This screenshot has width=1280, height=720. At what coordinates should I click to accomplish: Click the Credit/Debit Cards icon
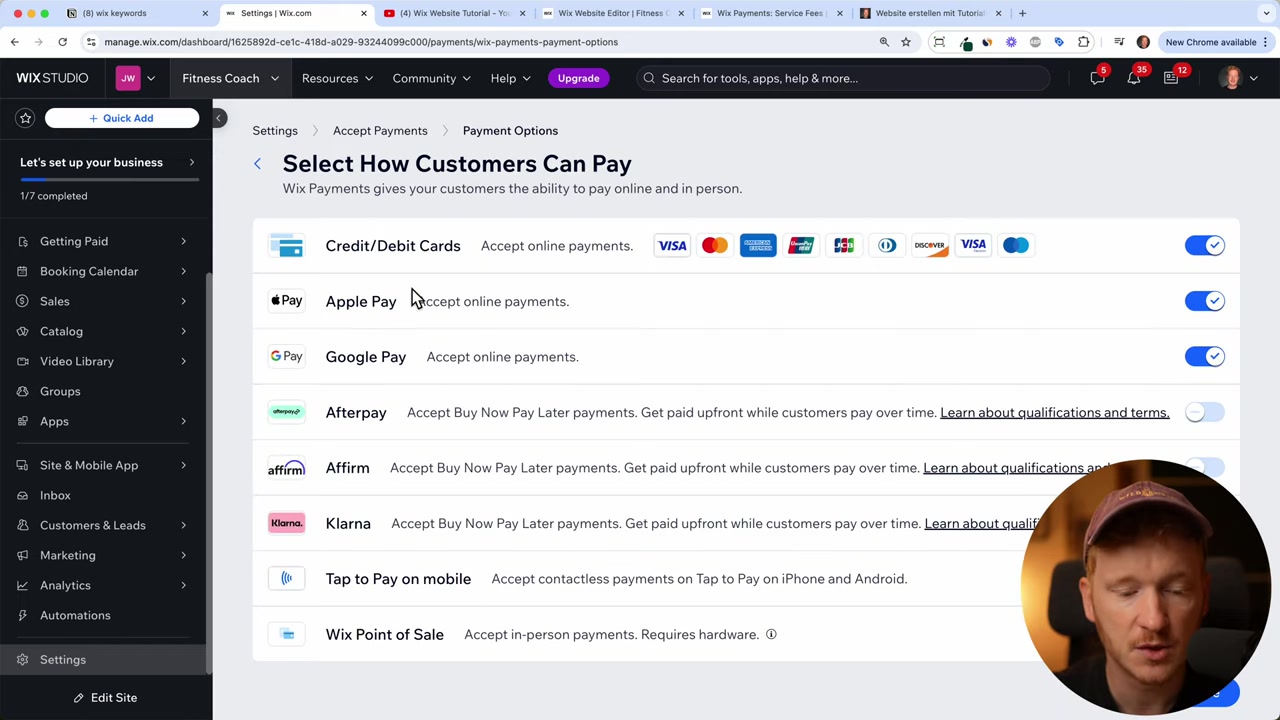click(x=287, y=245)
